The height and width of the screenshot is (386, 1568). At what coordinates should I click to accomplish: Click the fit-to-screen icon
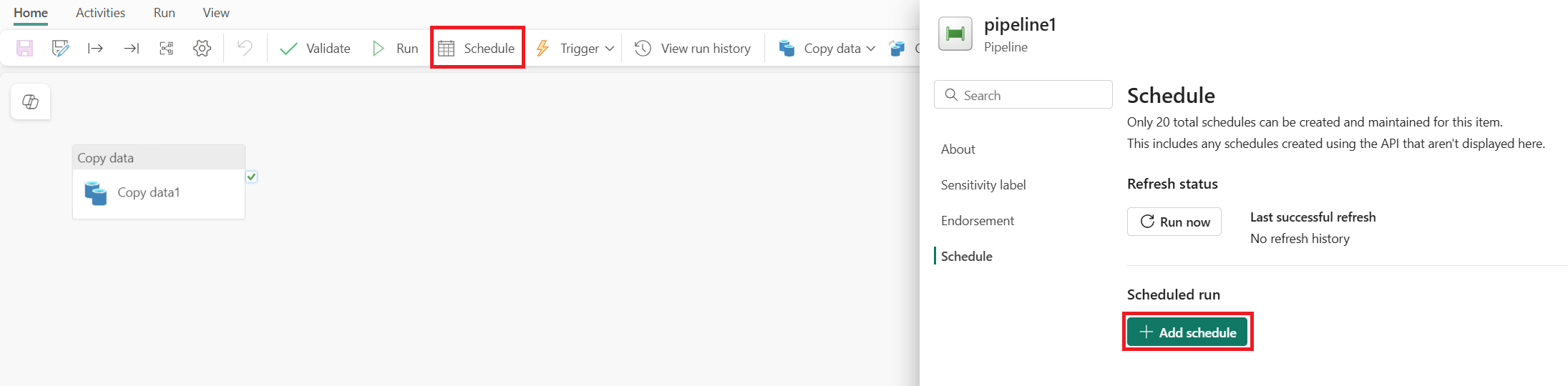(x=167, y=49)
